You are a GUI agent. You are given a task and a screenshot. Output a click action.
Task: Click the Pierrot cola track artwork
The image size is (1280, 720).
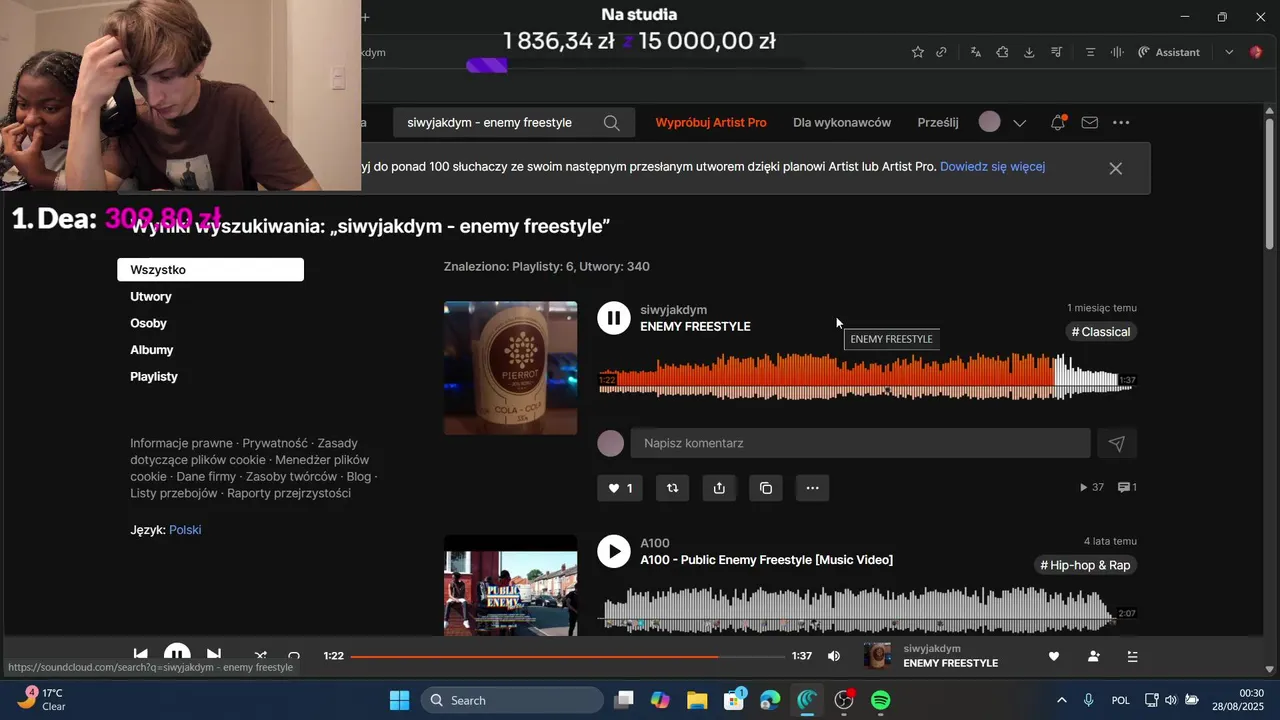point(510,368)
